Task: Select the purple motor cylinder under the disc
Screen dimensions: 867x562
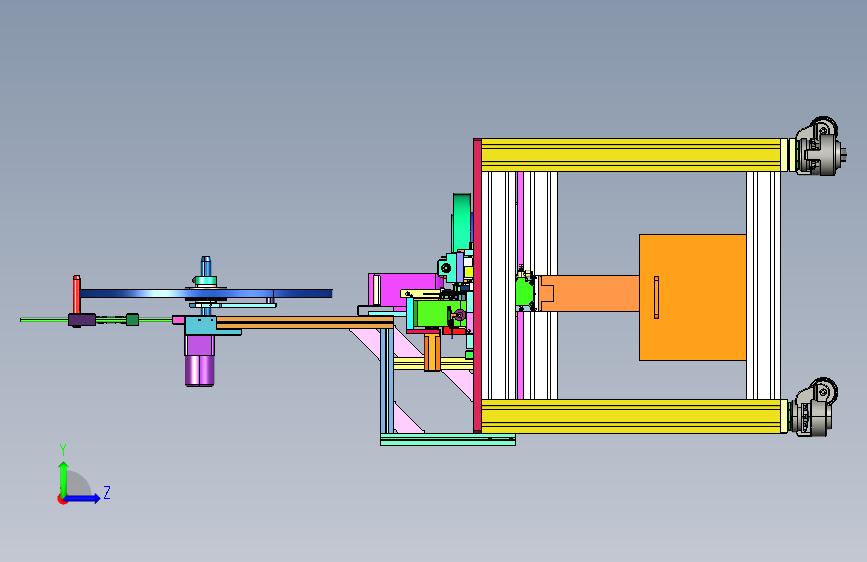Action: (199, 370)
